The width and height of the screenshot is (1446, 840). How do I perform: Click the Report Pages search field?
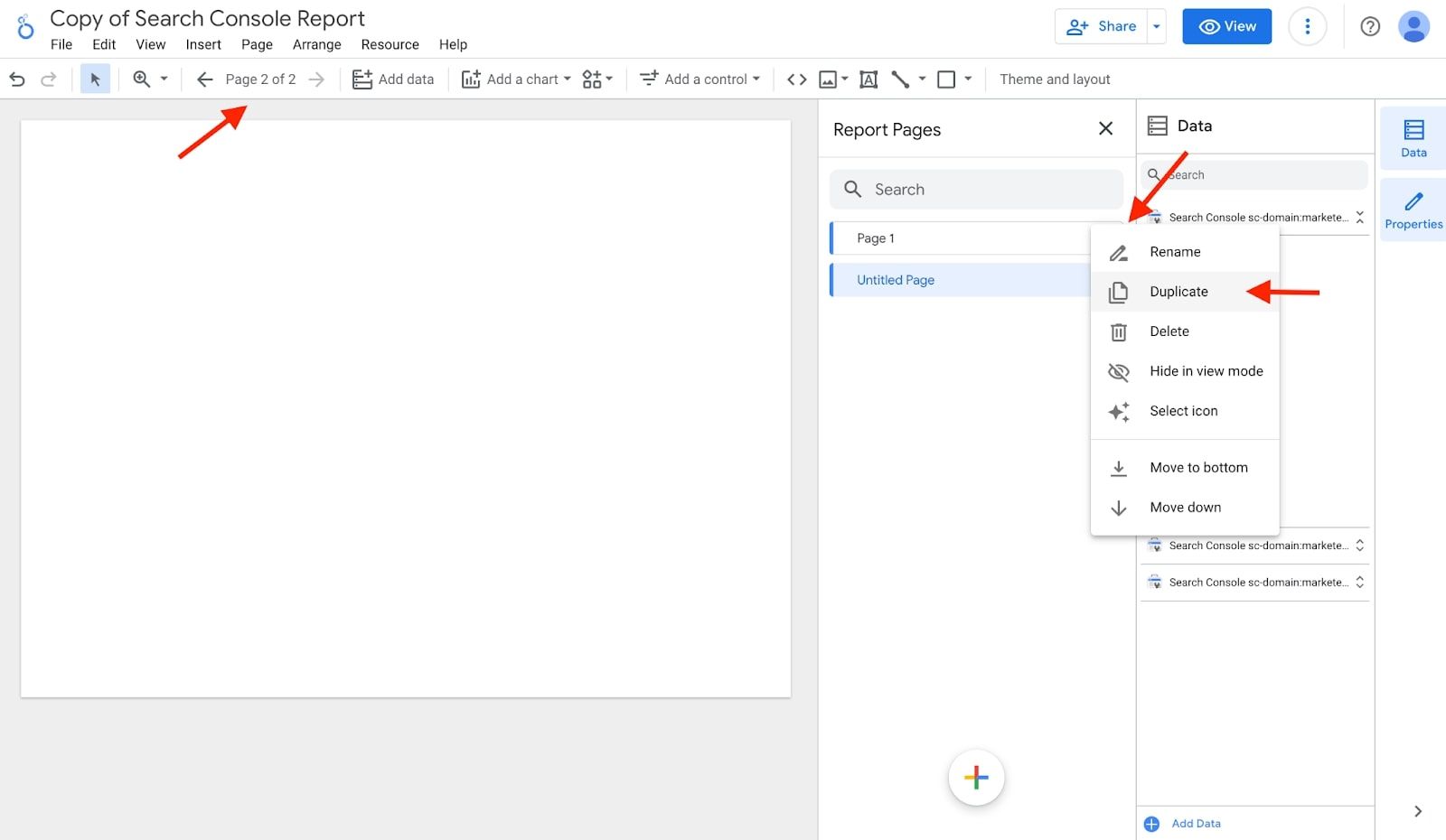pos(976,190)
